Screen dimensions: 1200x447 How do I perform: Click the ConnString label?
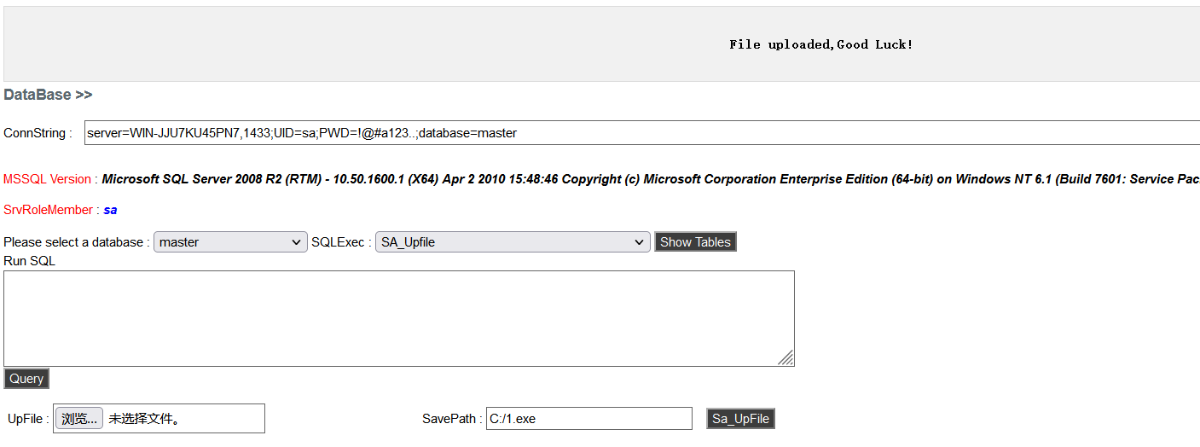pos(38,133)
